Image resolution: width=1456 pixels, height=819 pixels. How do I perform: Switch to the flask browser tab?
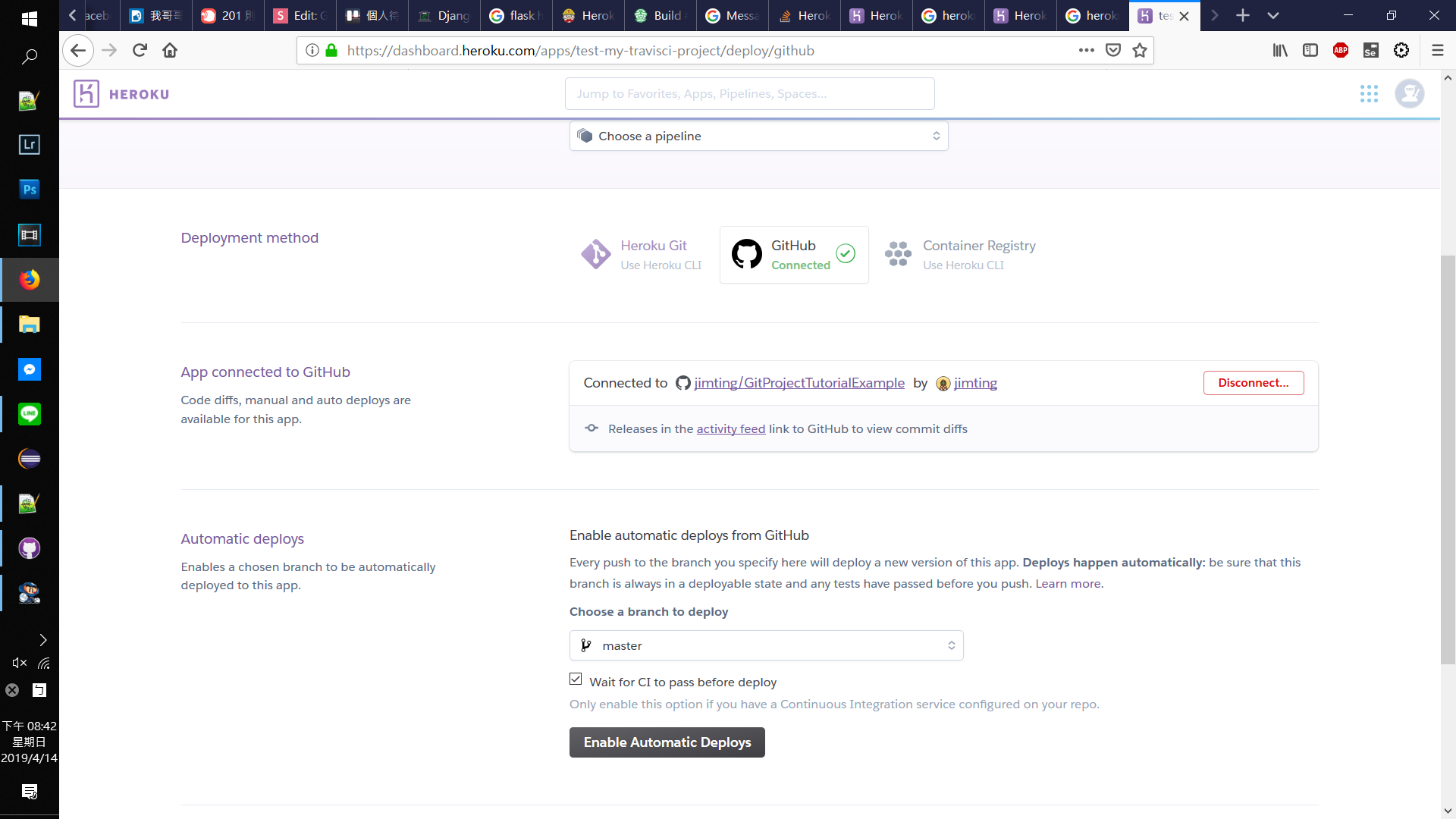tap(517, 15)
